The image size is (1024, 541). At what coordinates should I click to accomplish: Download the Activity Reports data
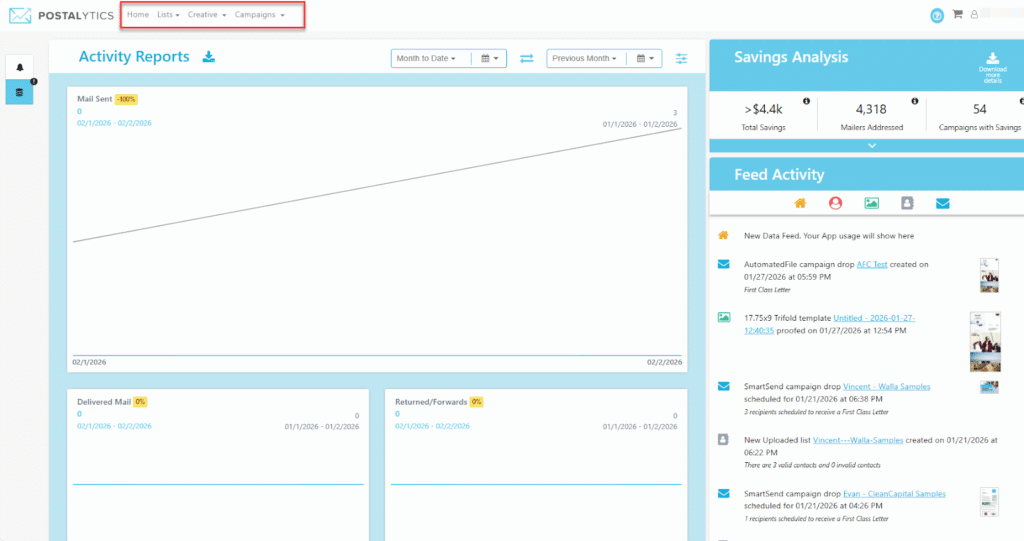point(209,57)
